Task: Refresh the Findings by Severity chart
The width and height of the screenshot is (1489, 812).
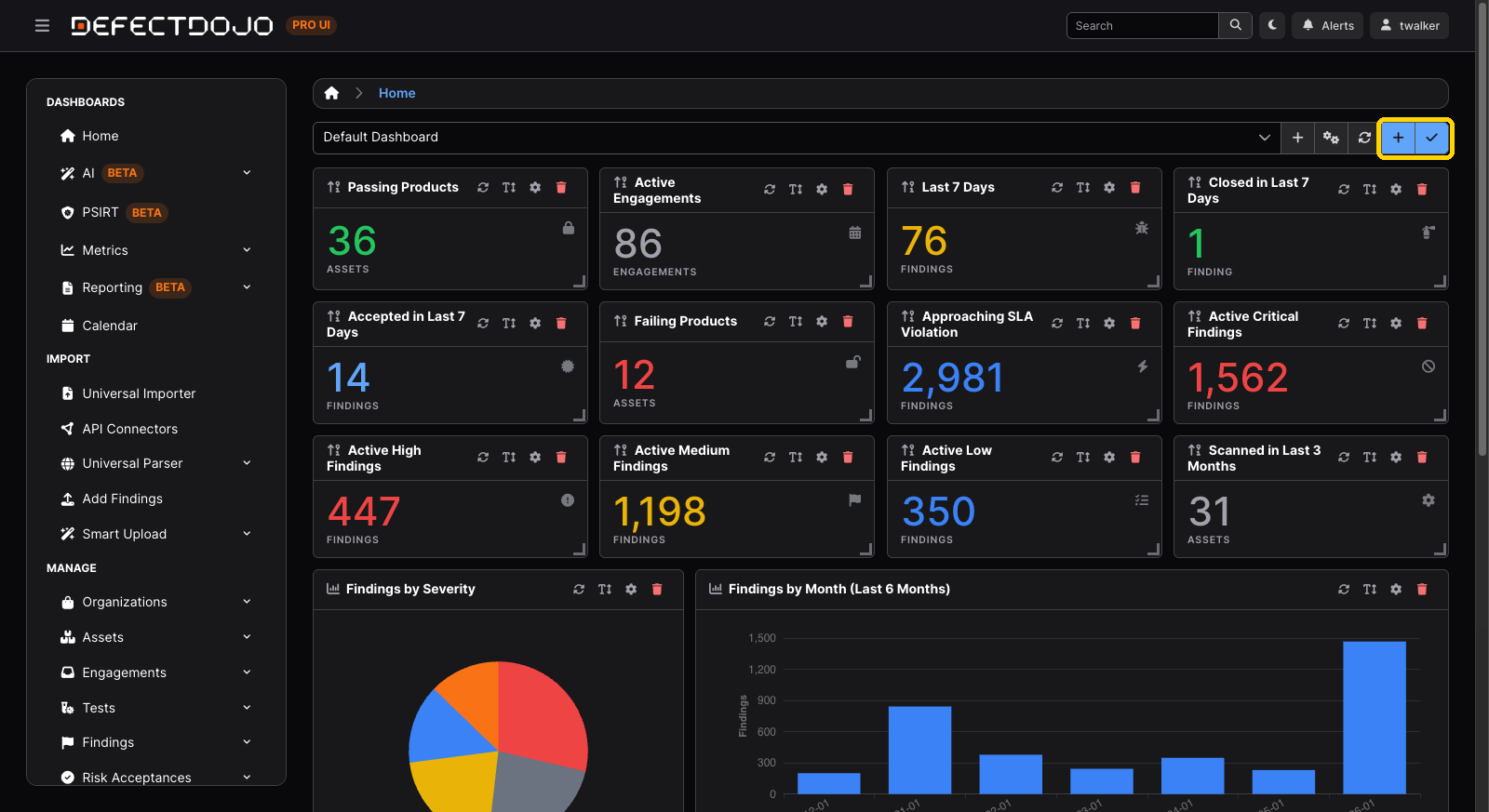Action: click(x=579, y=590)
